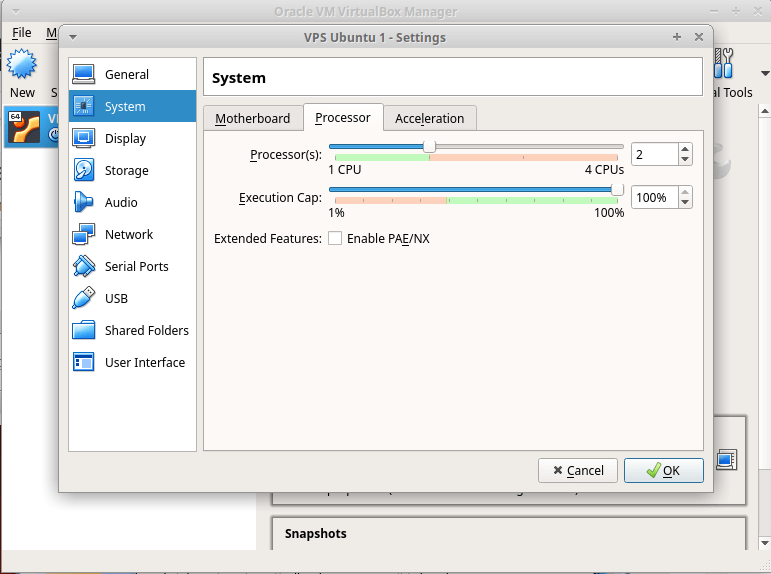Increase execution cap spinner up arrow
771x574 pixels.
coord(685,192)
